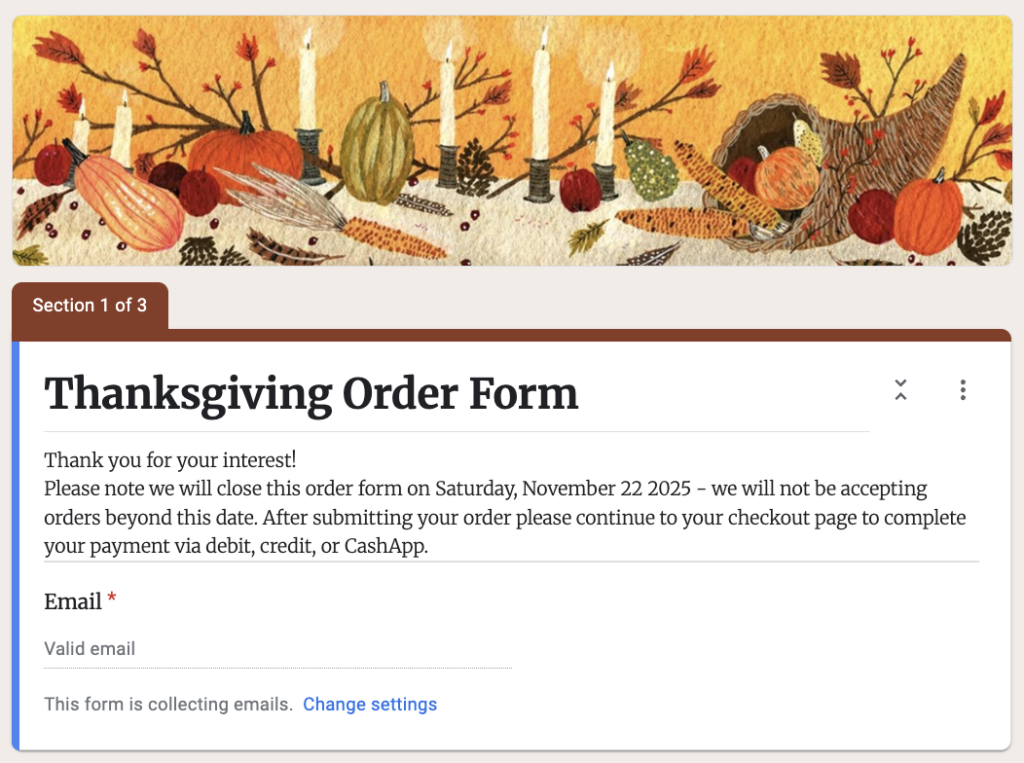Select the Section 1 of 3 tab
The height and width of the screenshot is (763, 1024).
point(89,306)
